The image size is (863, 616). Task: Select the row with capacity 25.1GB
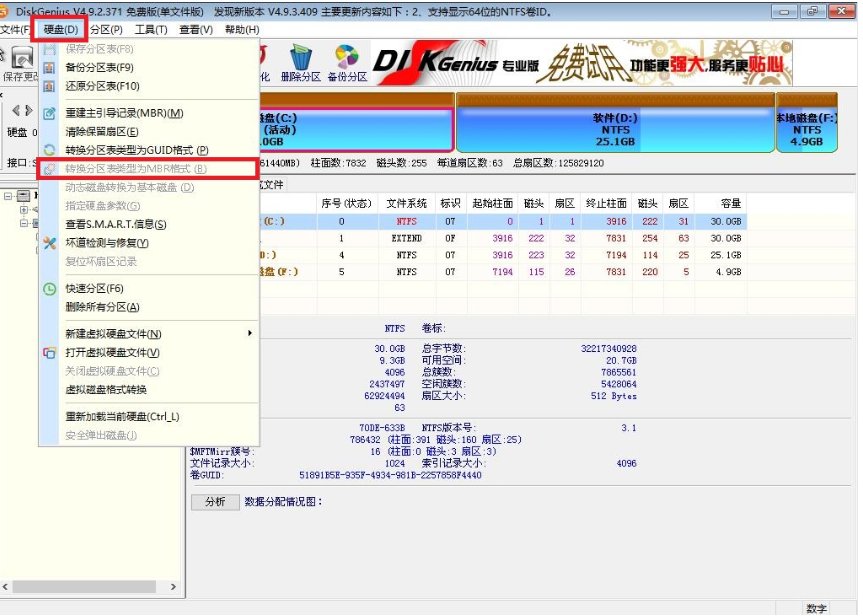(x=503, y=255)
